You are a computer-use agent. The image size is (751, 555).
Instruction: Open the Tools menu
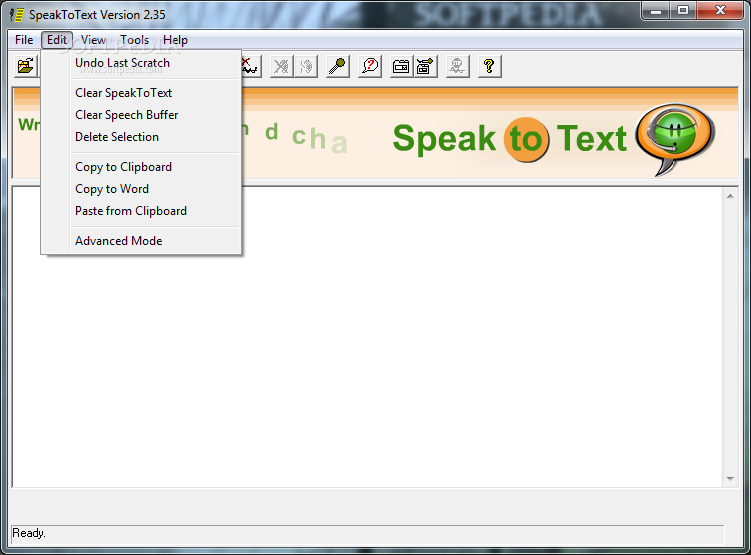pos(135,40)
